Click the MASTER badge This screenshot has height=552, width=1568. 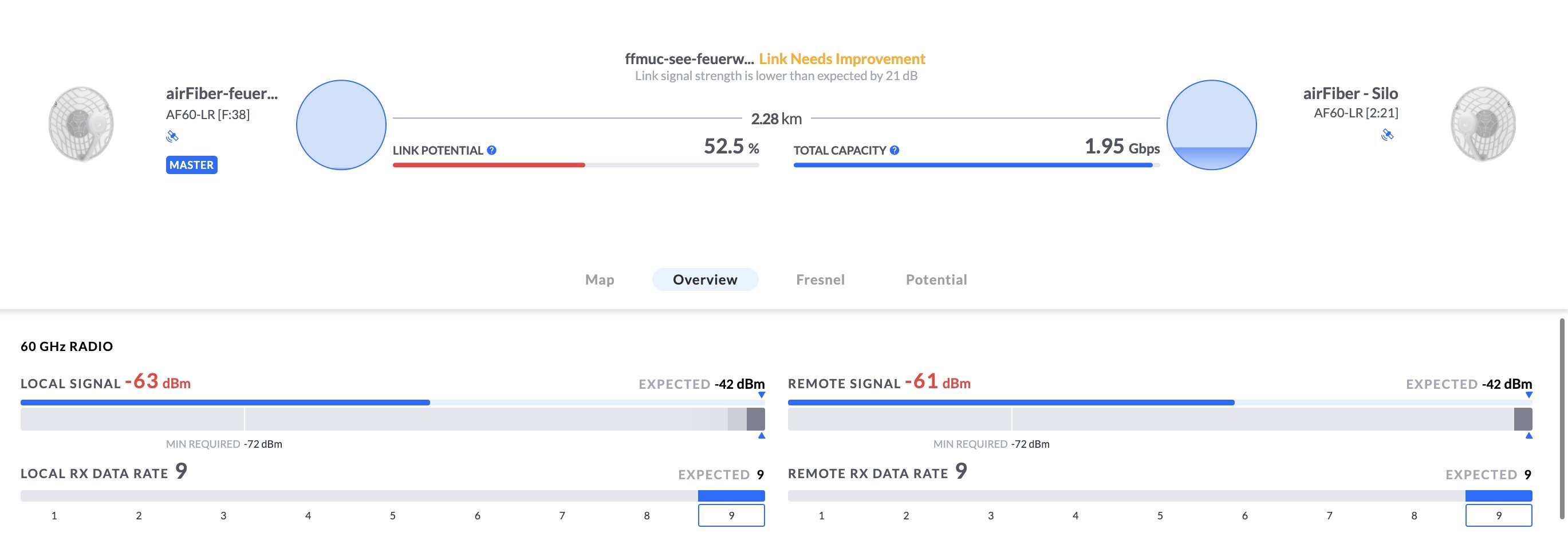pos(191,165)
